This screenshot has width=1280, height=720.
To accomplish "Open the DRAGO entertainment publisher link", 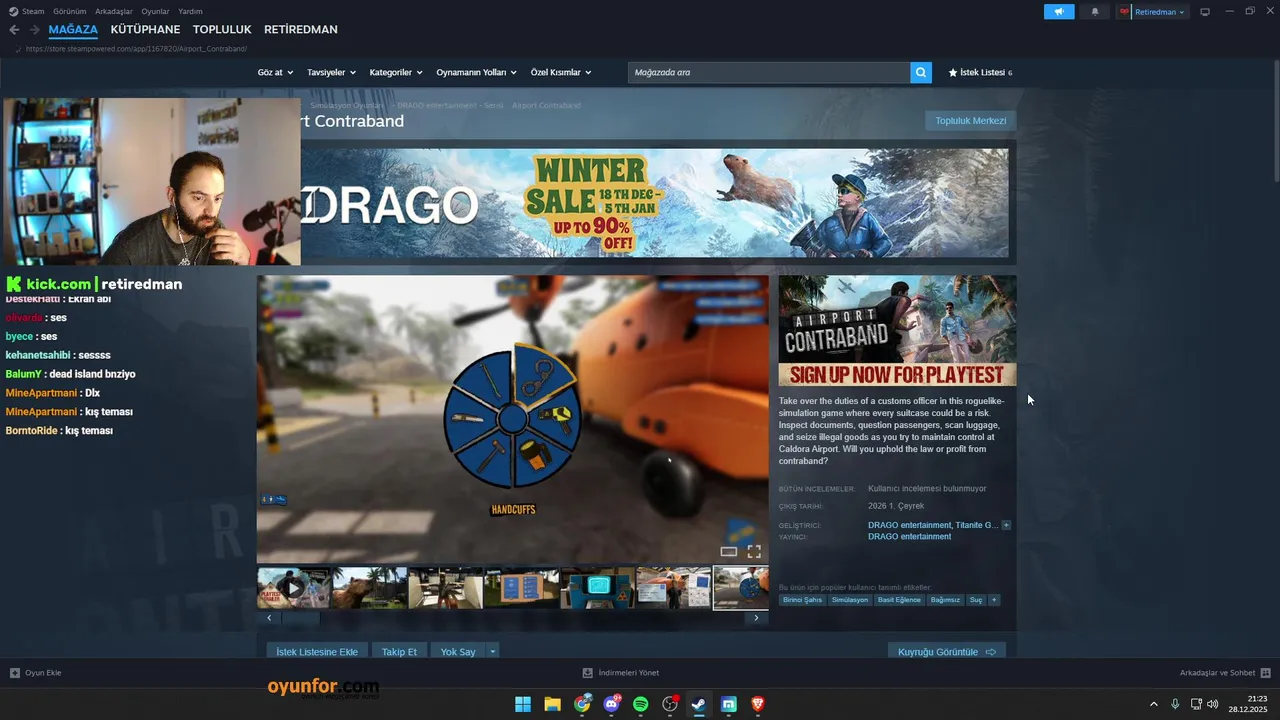I will (x=909, y=537).
